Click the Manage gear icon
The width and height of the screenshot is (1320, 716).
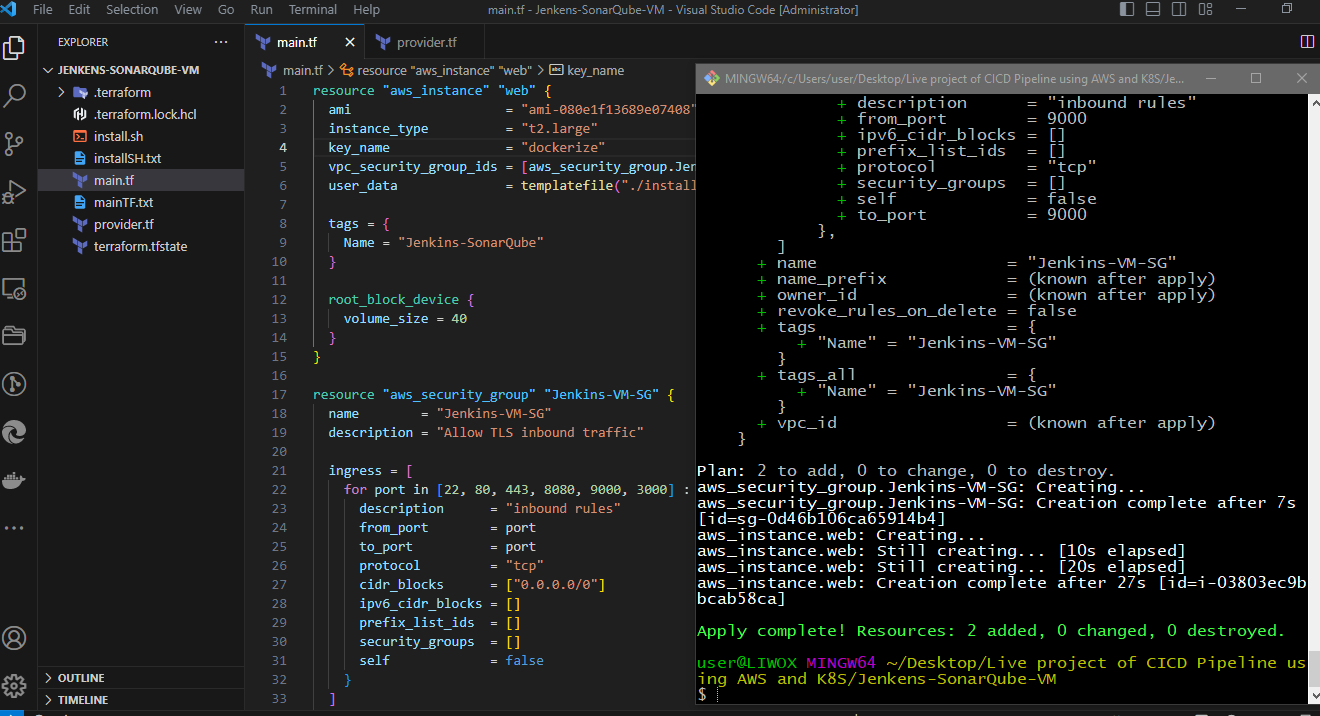point(15,685)
